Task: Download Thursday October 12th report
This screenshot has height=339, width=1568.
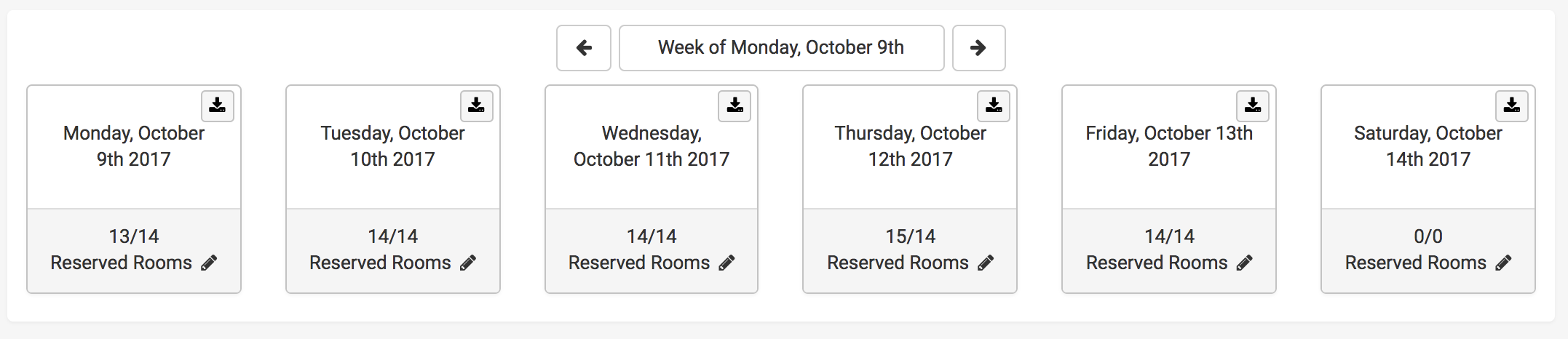Action: 994,105
